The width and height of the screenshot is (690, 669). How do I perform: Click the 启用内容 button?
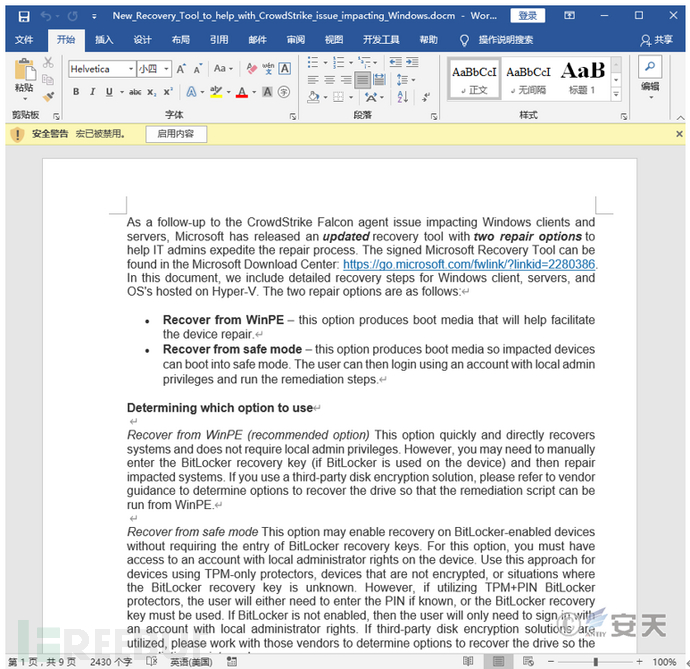point(176,134)
